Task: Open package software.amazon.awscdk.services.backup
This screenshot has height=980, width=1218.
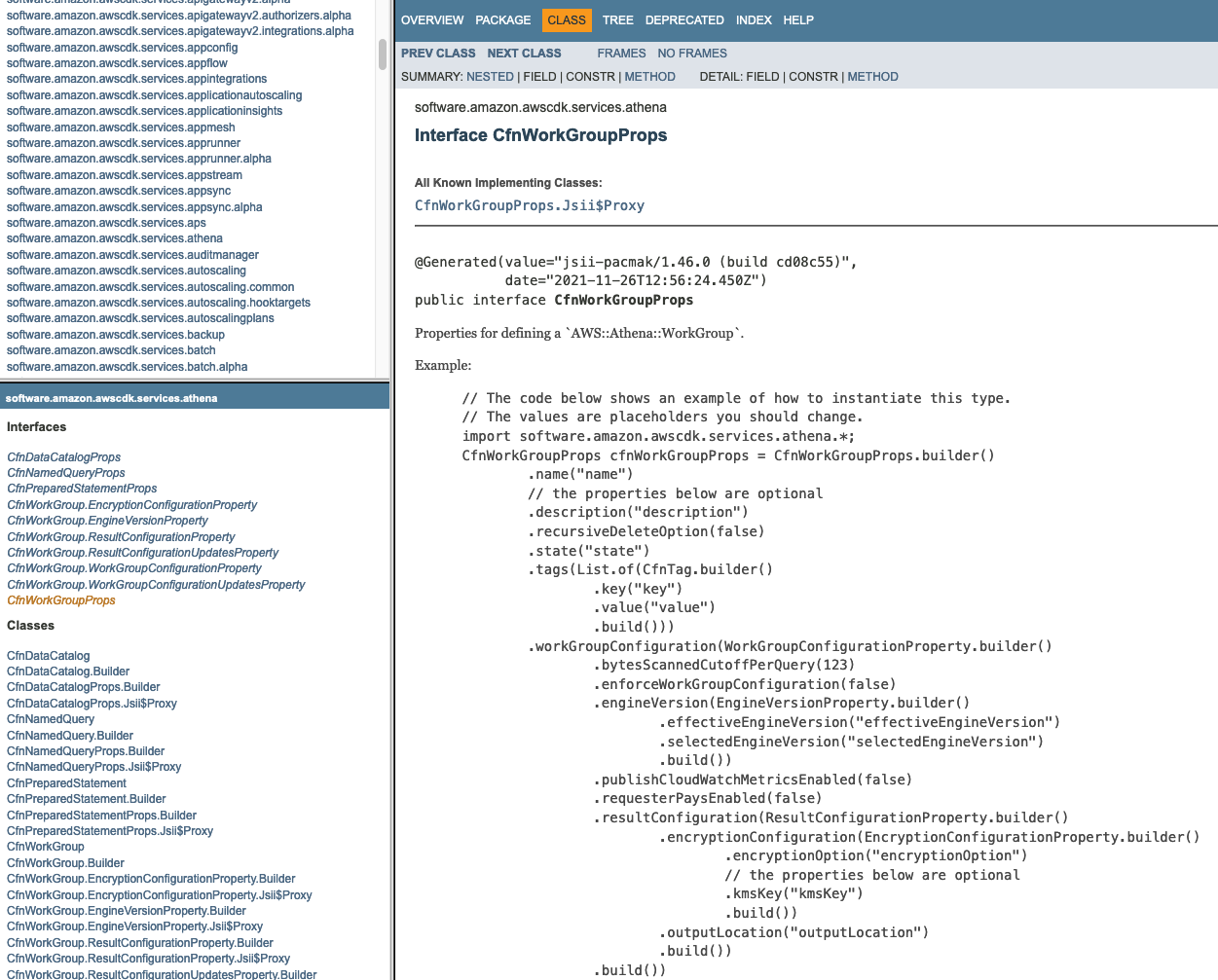Action: [116, 335]
